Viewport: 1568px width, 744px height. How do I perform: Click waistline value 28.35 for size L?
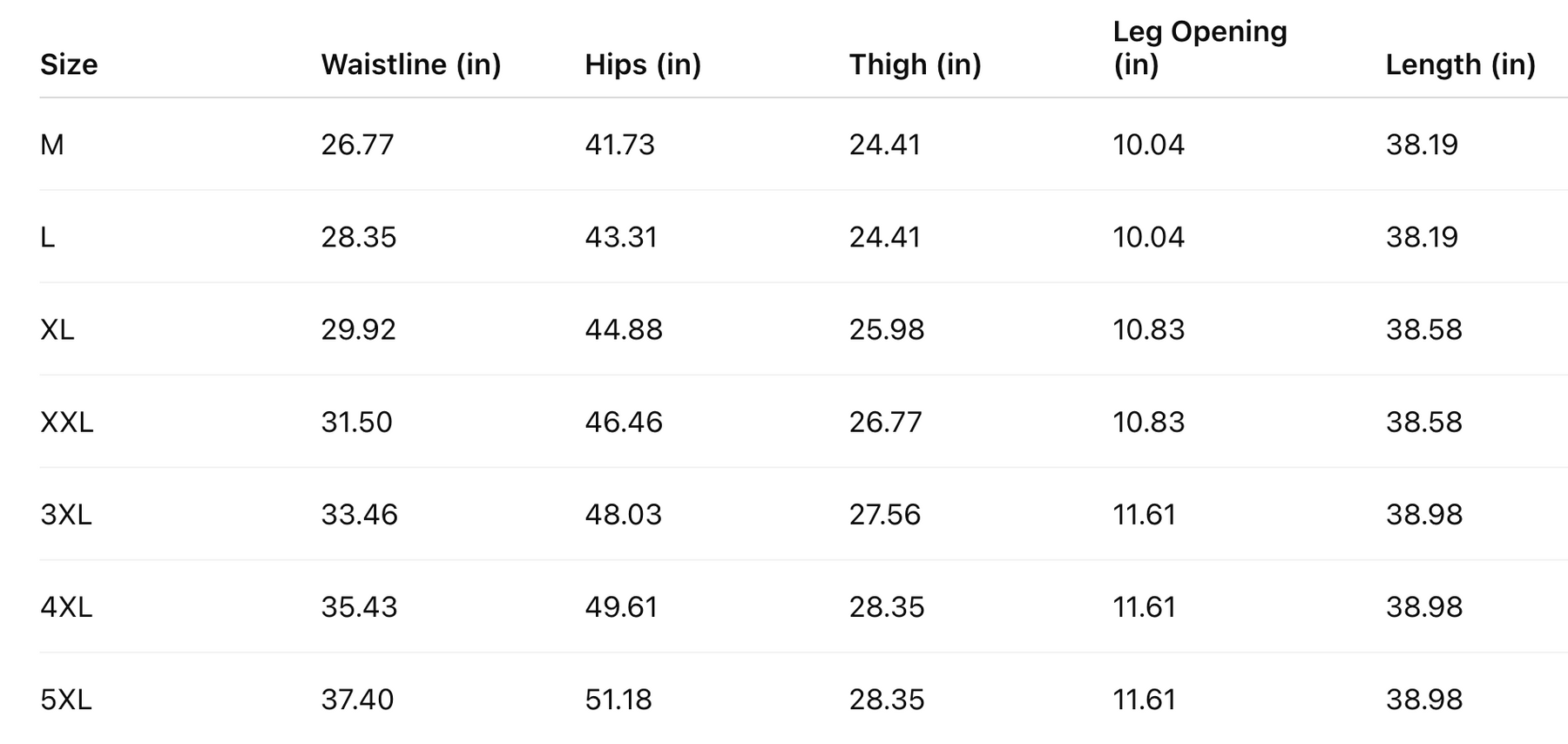[358, 237]
